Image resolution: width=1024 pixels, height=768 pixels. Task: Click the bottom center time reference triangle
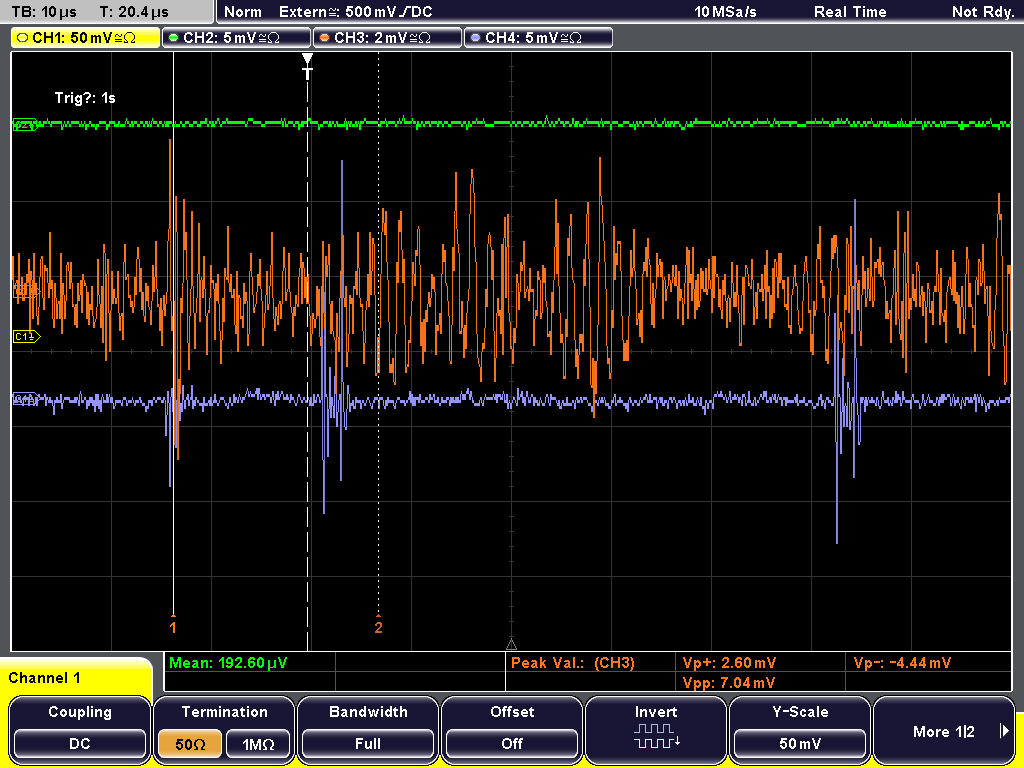click(x=511, y=645)
